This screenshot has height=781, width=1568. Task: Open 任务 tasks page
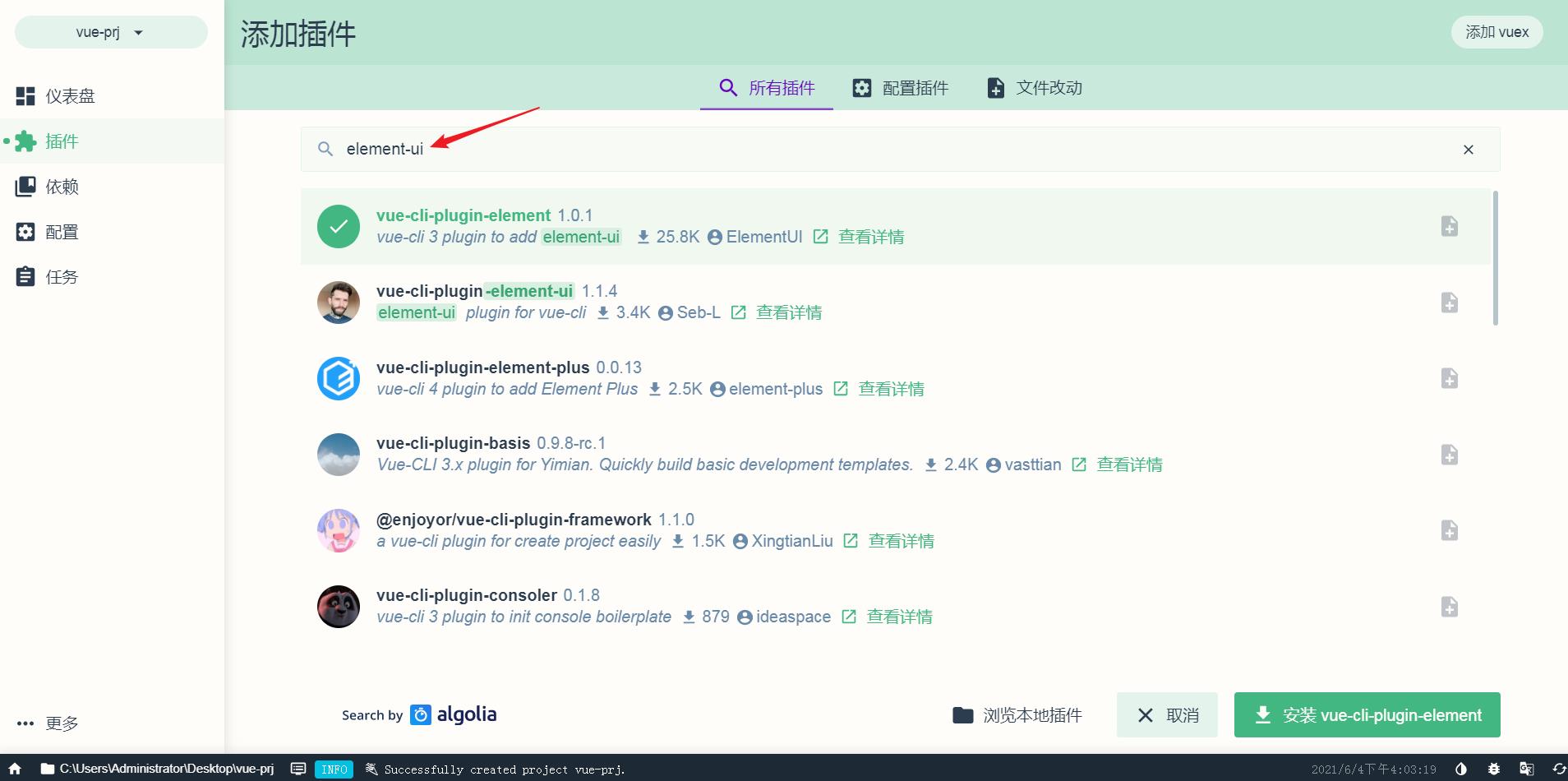[112, 277]
